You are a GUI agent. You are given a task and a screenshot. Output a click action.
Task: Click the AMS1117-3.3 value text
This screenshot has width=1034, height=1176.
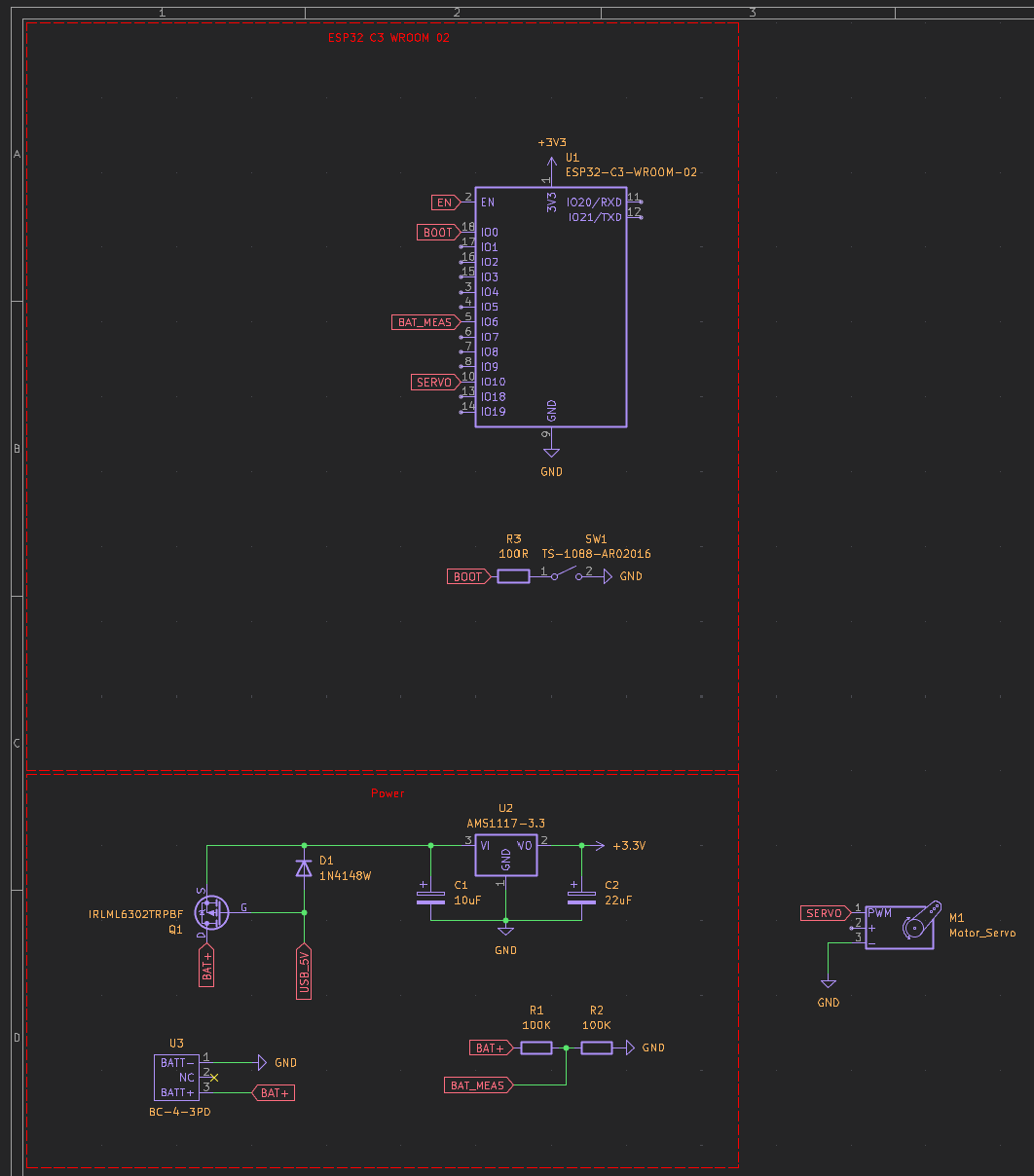click(505, 824)
